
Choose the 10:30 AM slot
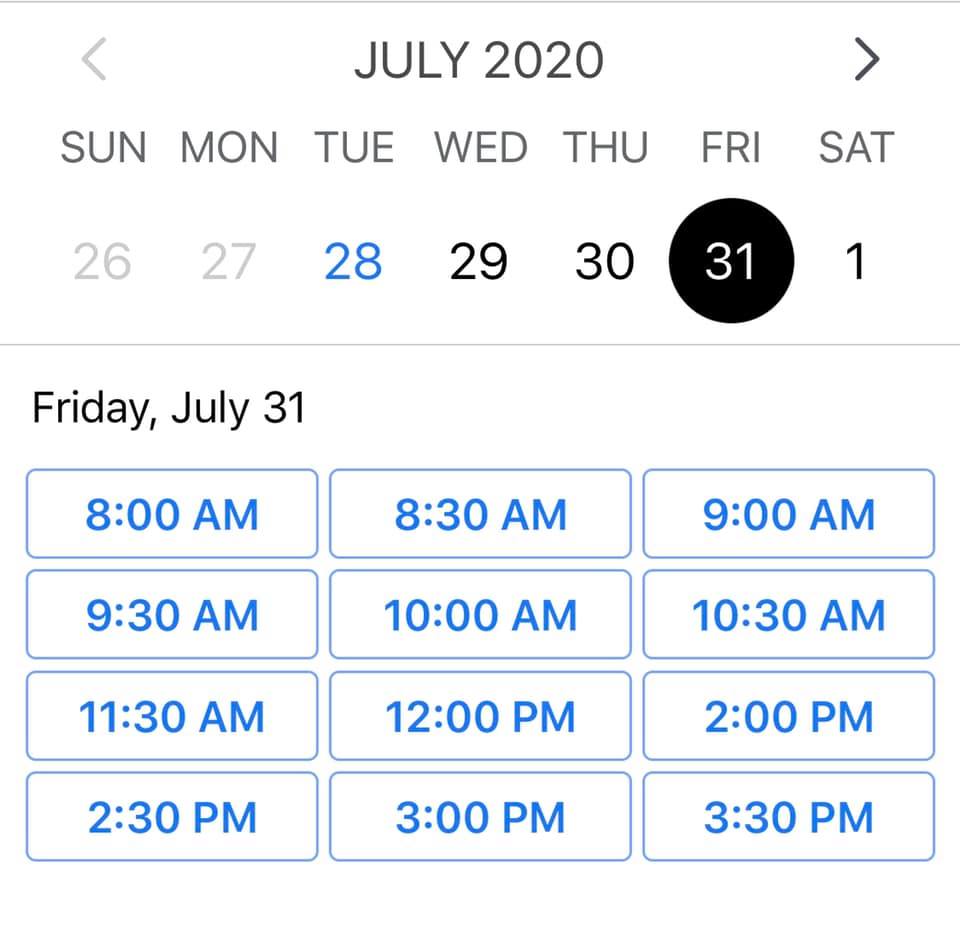click(x=788, y=615)
